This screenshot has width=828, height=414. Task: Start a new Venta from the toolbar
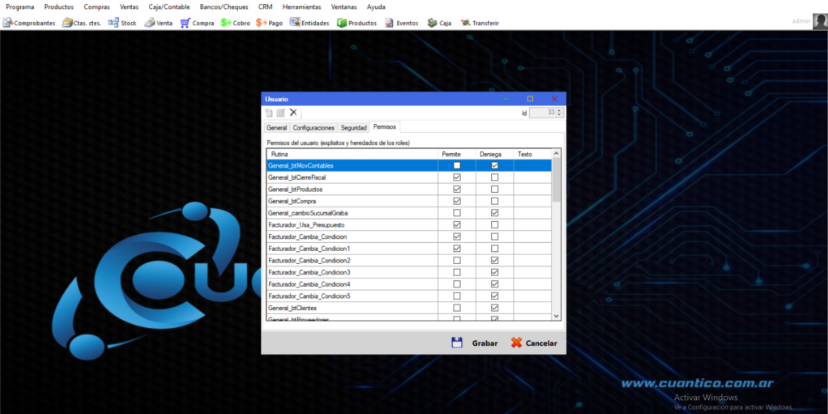pos(158,23)
